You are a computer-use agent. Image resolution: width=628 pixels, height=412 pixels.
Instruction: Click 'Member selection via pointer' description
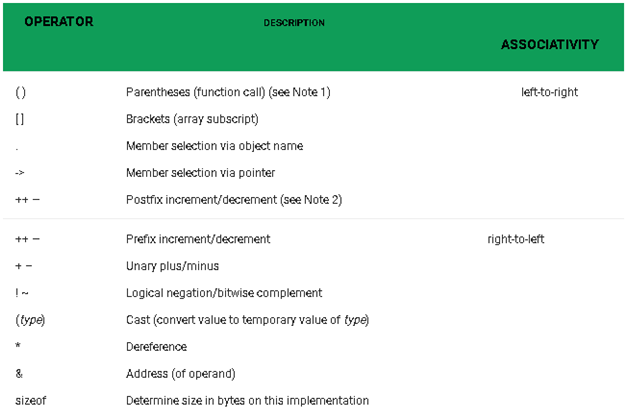[200, 173]
